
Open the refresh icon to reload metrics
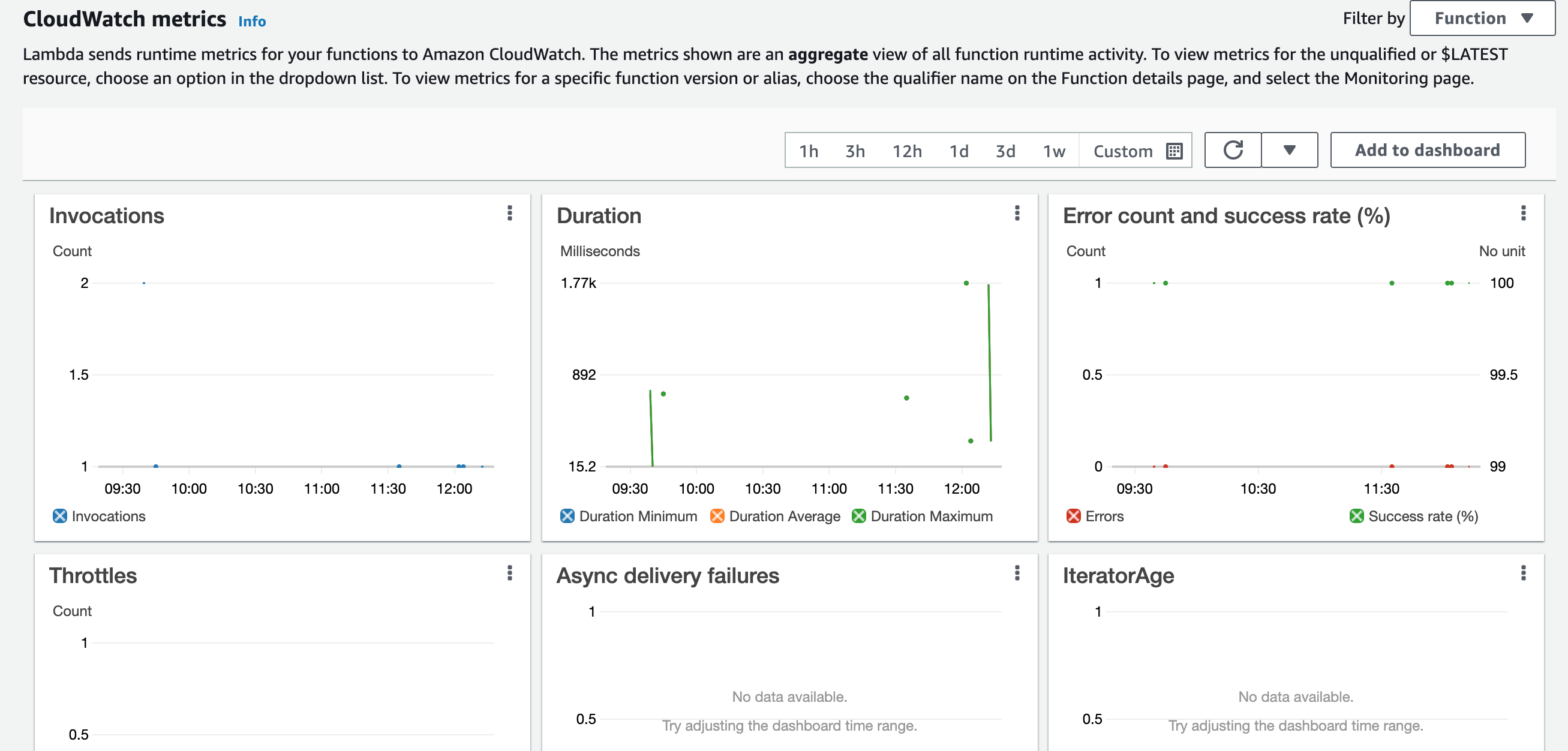[x=1232, y=150]
